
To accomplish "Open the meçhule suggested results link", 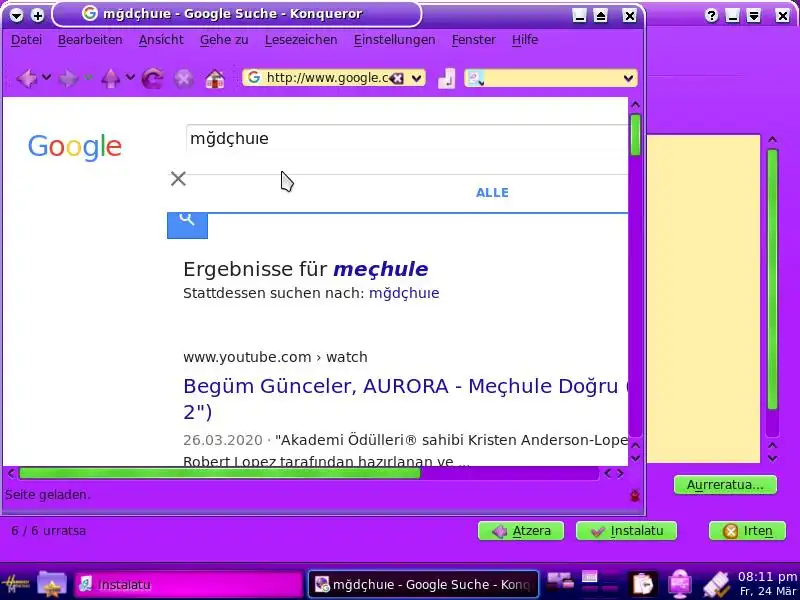I will click(381, 269).
